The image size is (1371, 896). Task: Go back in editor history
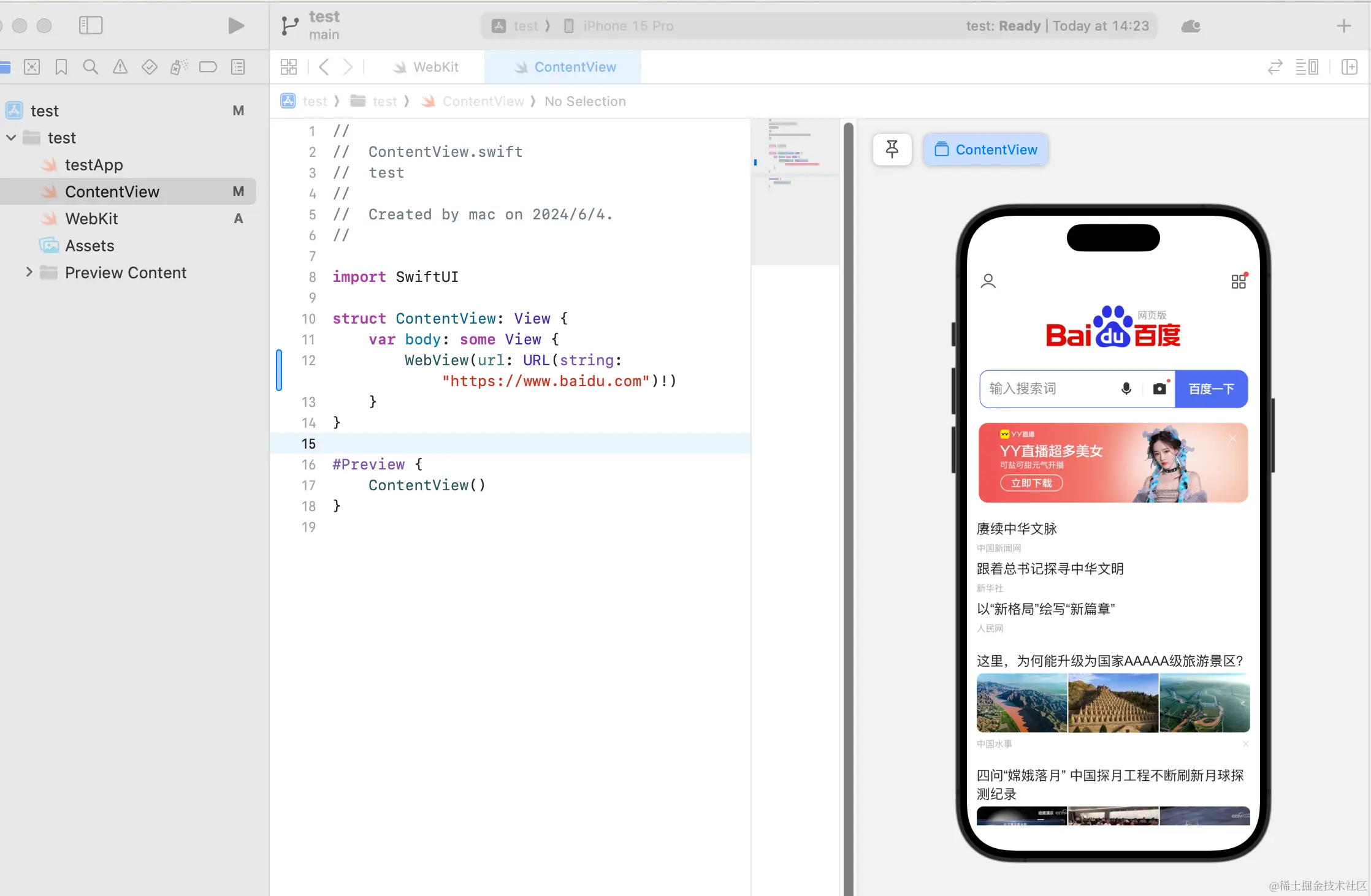tap(324, 67)
